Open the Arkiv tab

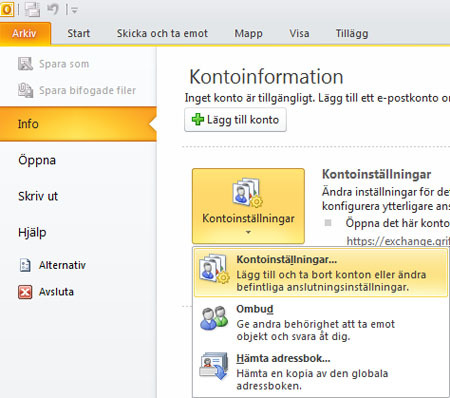pyautogui.click(x=25, y=33)
